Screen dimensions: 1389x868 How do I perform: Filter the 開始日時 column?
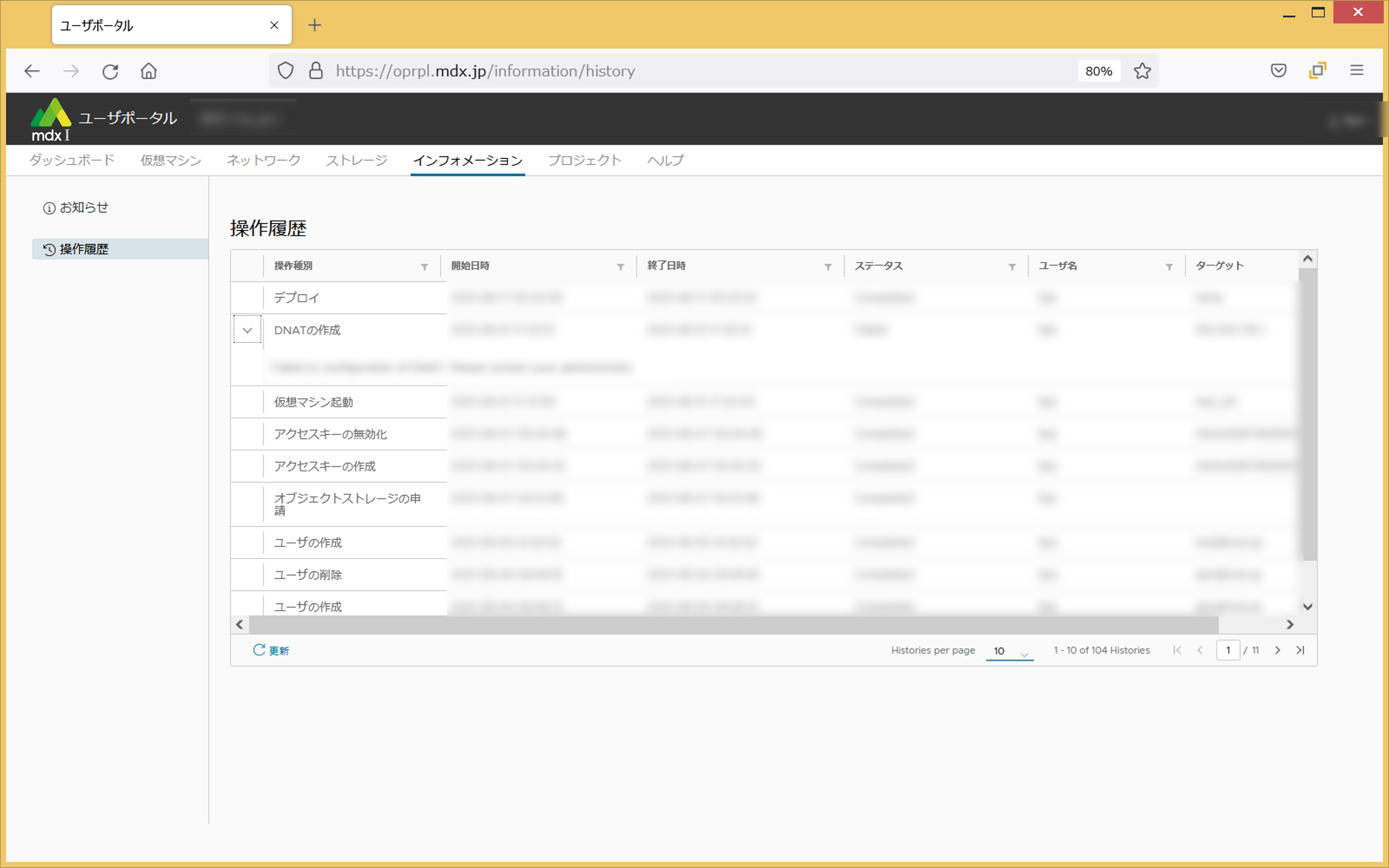(620, 267)
